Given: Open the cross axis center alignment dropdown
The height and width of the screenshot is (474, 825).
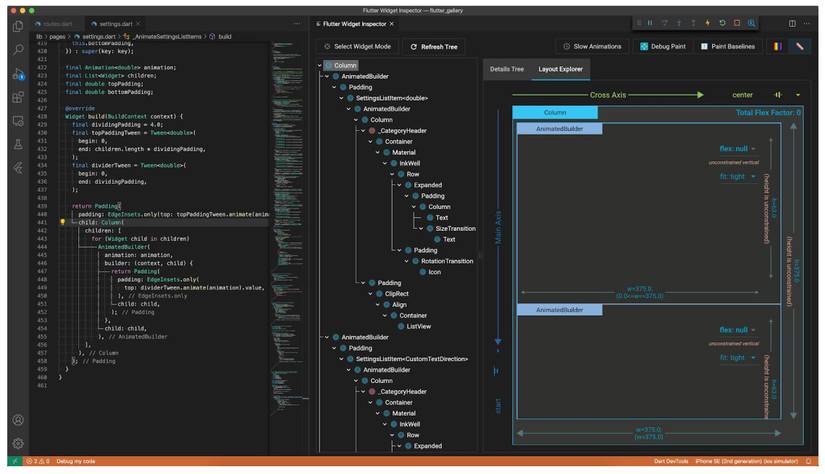Looking at the screenshot, I should [798, 95].
